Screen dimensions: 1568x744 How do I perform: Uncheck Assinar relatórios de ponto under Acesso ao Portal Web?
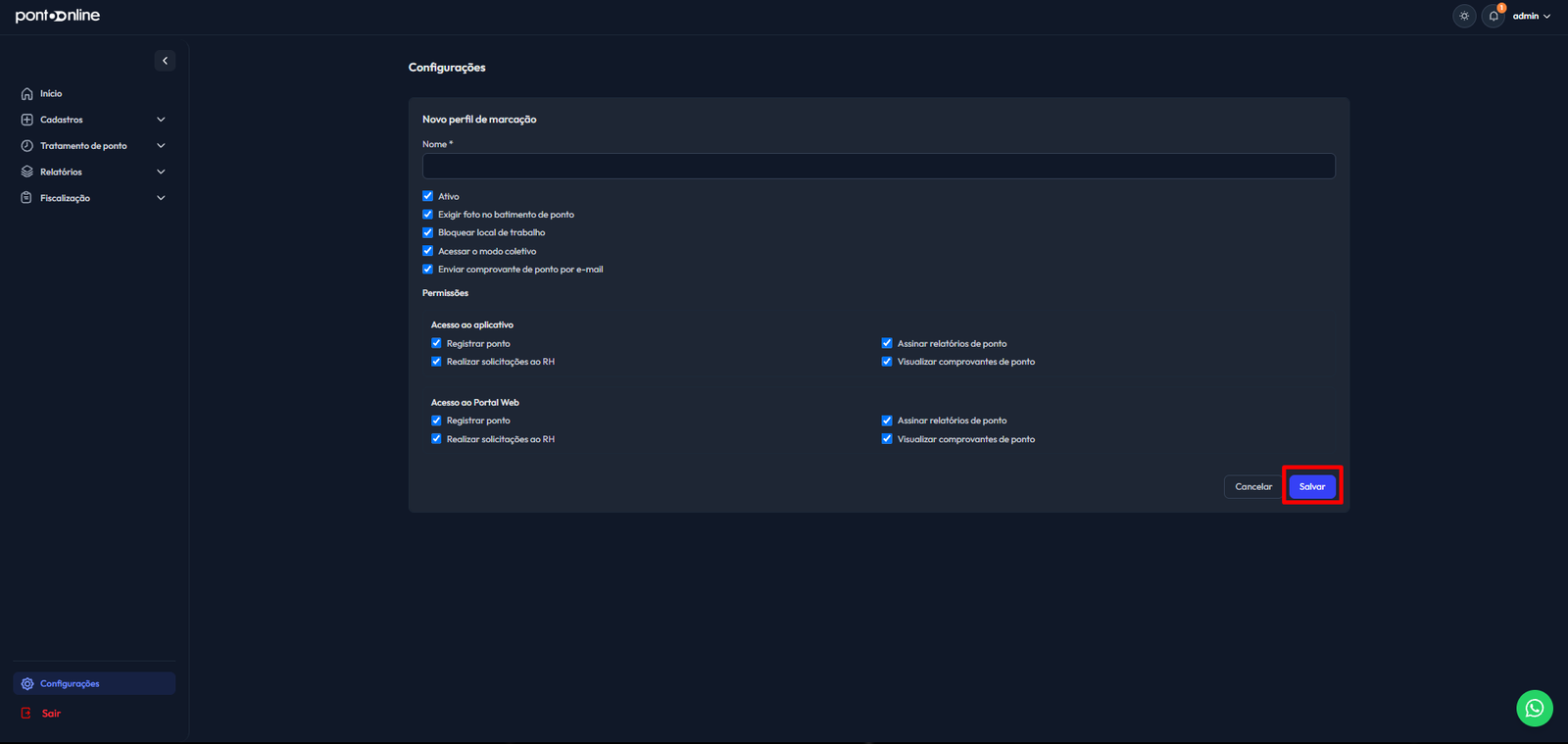point(887,421)
